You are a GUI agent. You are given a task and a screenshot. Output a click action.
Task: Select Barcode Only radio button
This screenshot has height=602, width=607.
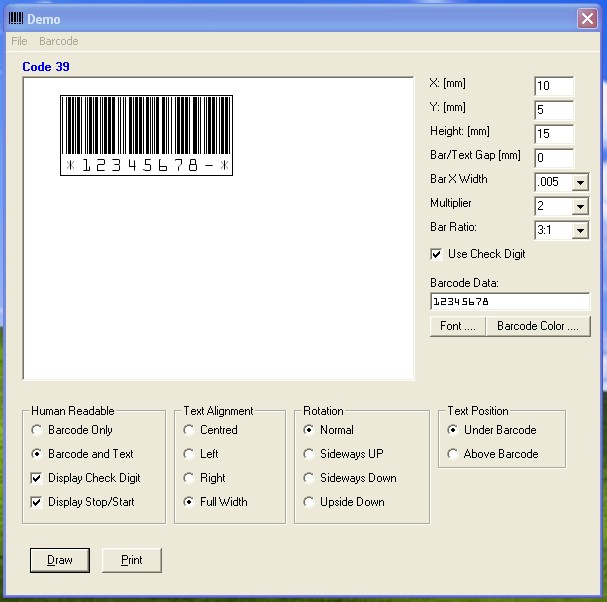(x=38, y=430)
